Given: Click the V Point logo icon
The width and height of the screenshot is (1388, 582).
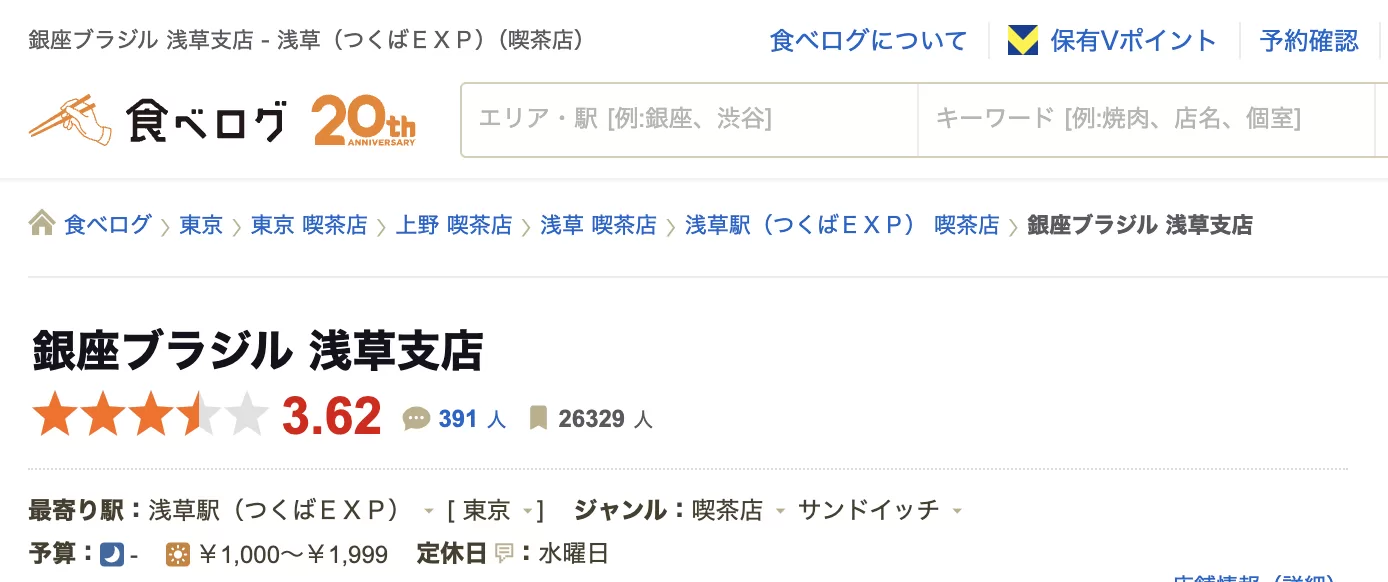Looking at the screenshot, I should (1022, 41).
